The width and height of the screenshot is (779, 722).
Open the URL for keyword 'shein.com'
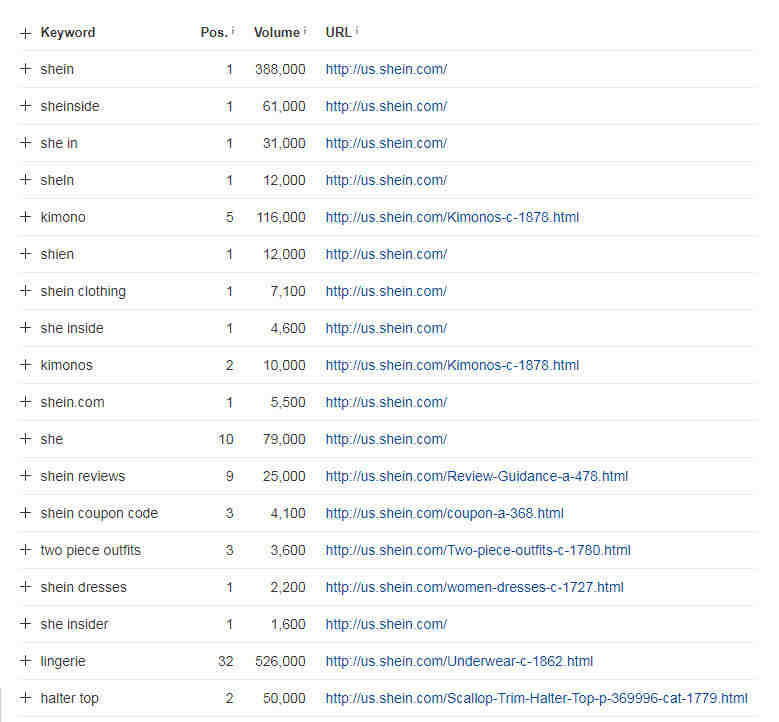click(386, 402)
